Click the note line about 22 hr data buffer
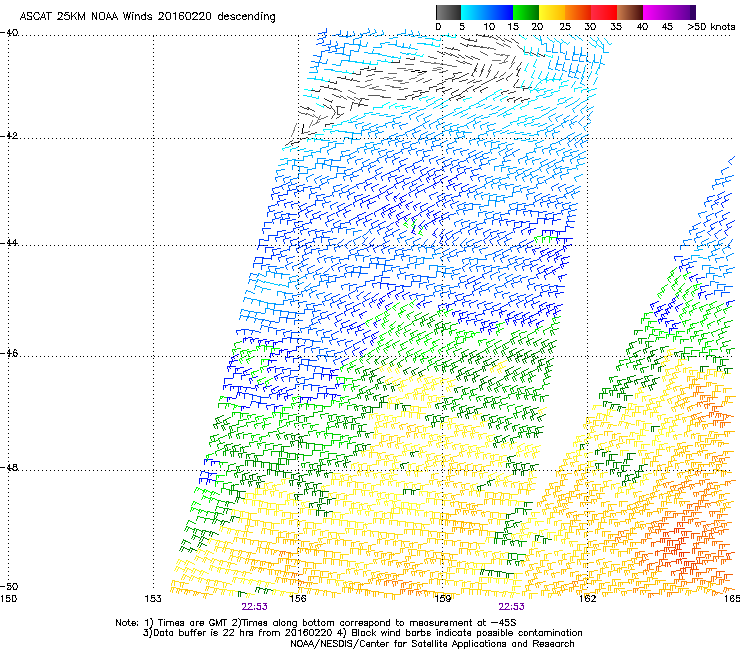This screenshot has width=740, height=650. coord(362,633)
